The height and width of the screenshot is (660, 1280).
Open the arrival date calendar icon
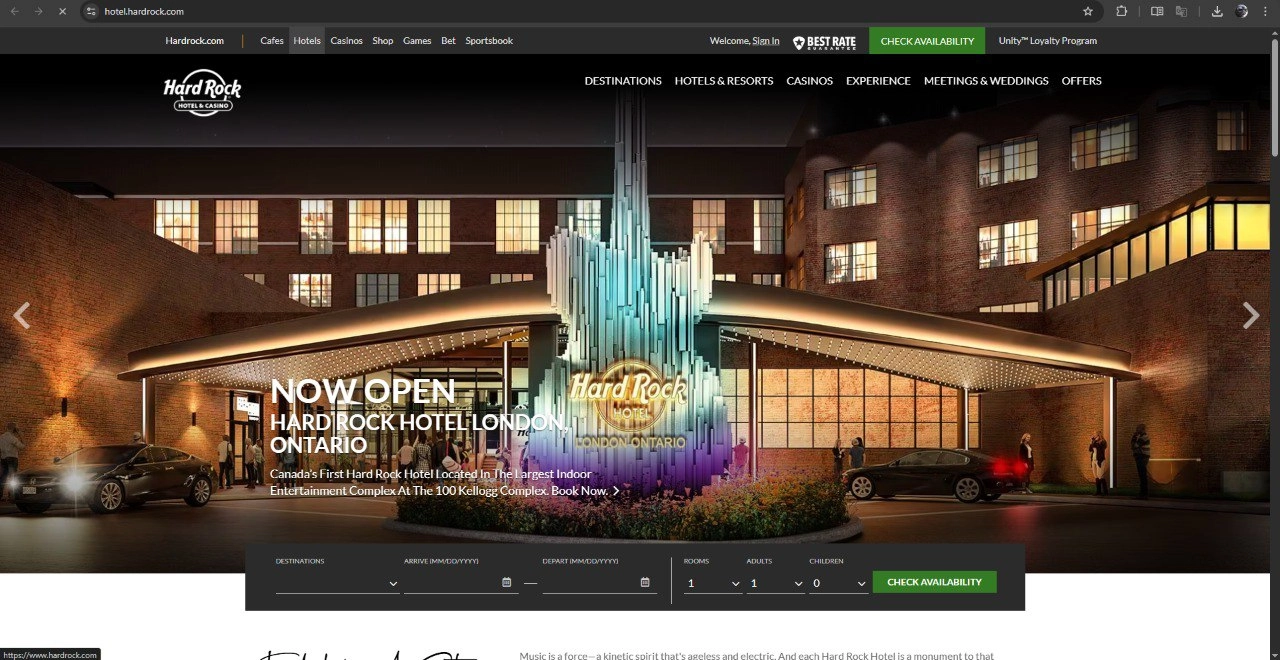(x=507, y=582)
